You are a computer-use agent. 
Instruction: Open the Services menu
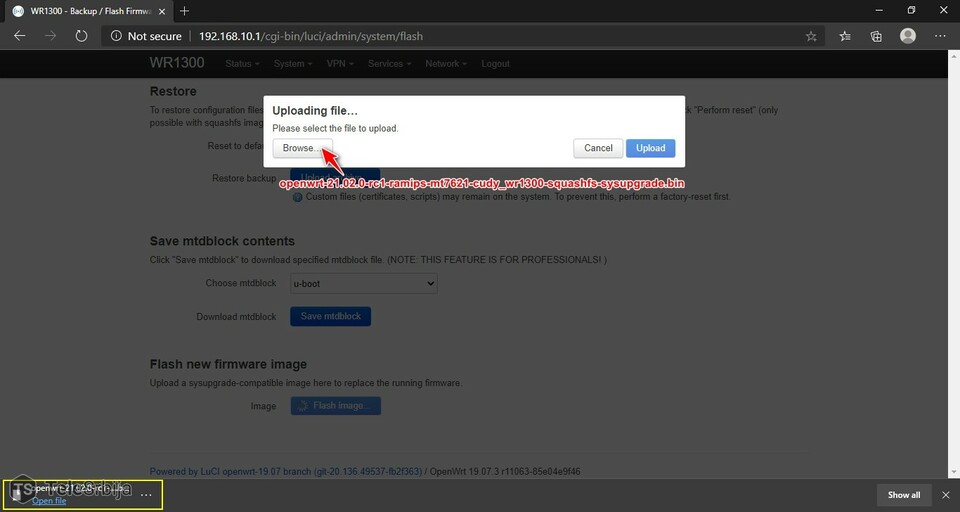coord(389,64)
